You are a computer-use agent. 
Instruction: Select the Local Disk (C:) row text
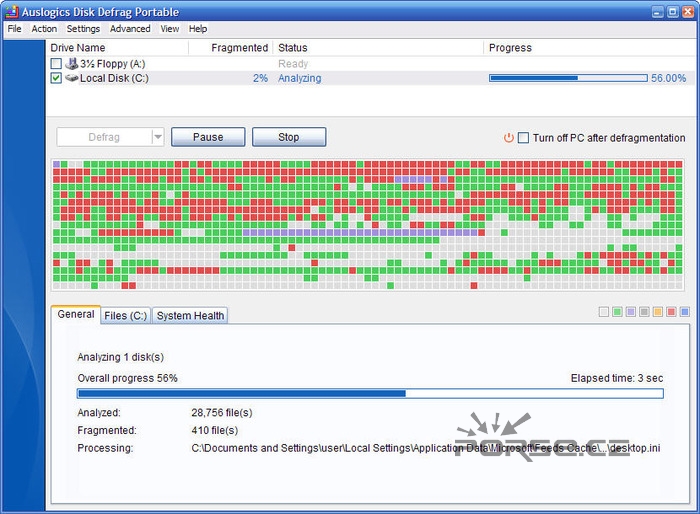tap(114, 78)
